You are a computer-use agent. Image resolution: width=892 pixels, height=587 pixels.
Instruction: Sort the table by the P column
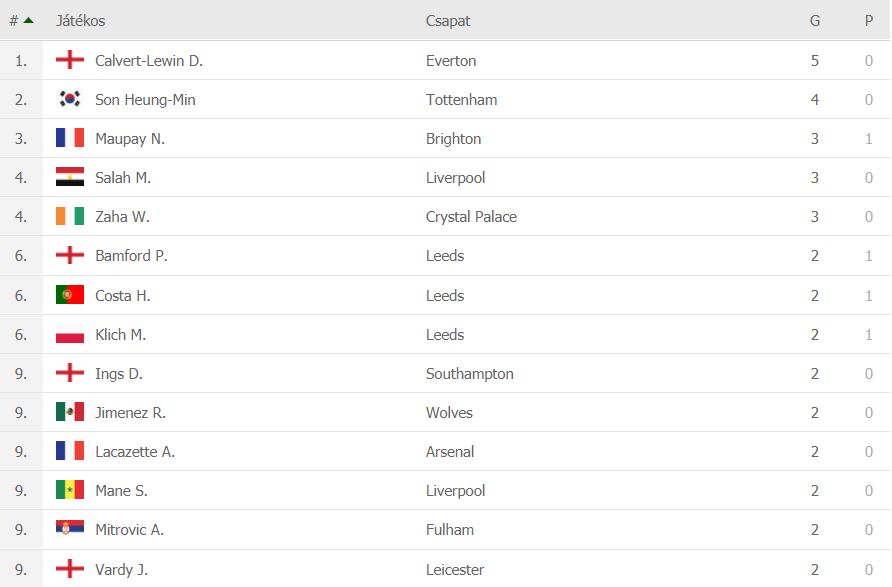[x=869, y=20]
